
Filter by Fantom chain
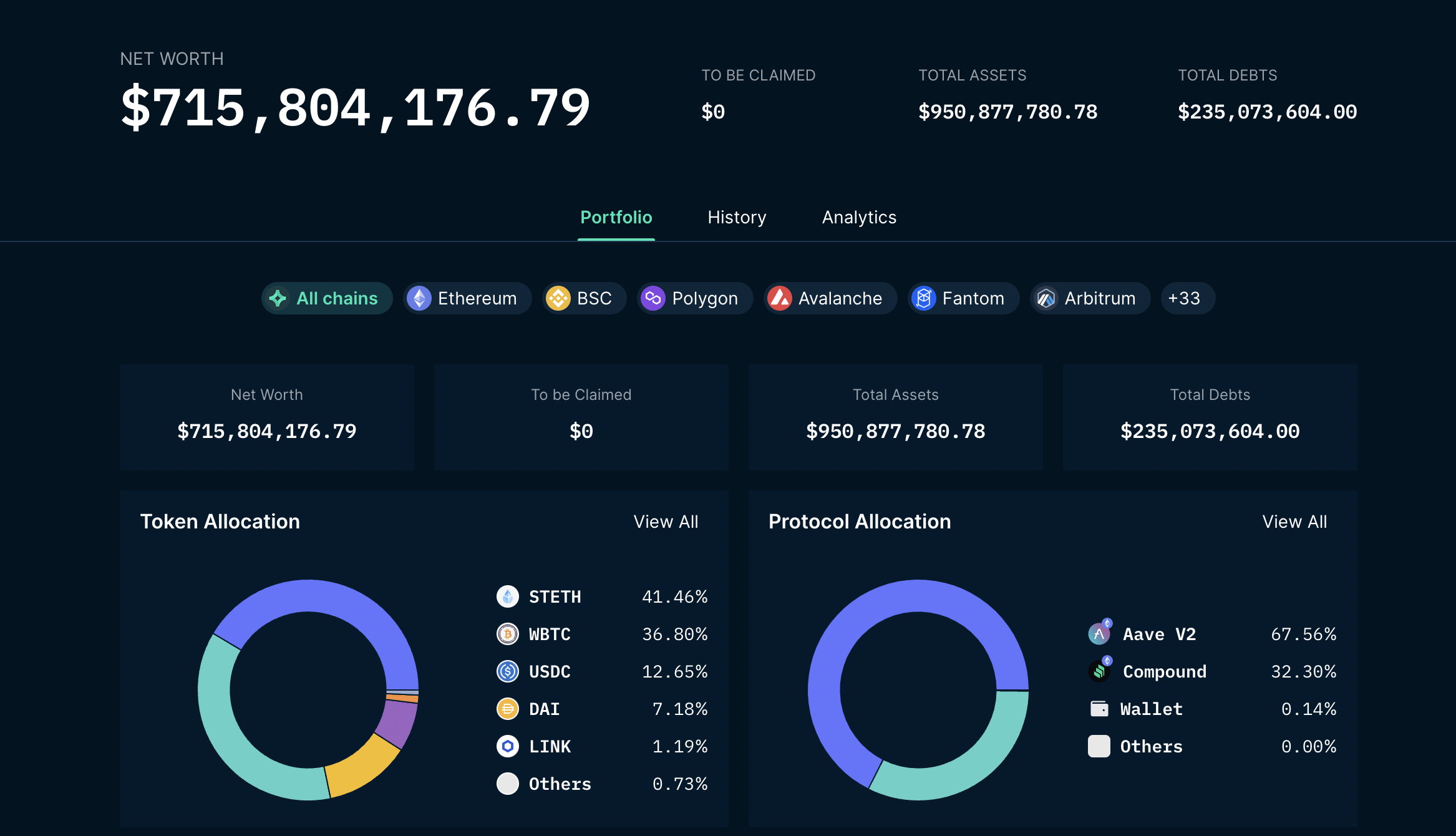tap(964, 298)
